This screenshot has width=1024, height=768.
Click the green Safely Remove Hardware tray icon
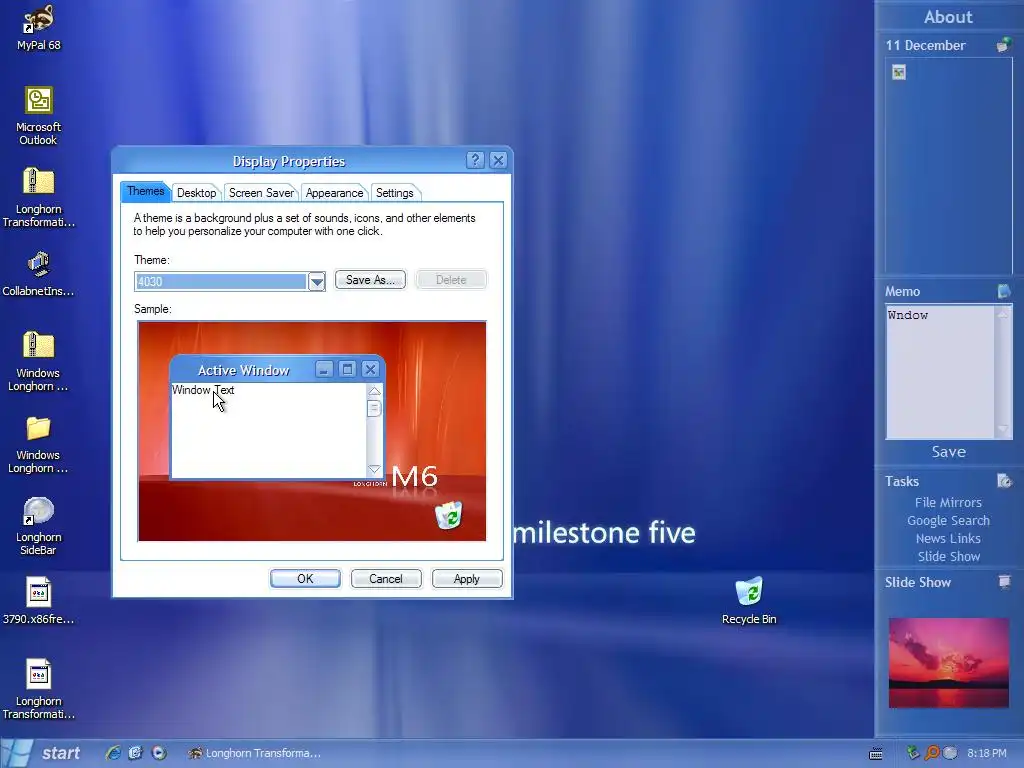coord(913,753)
